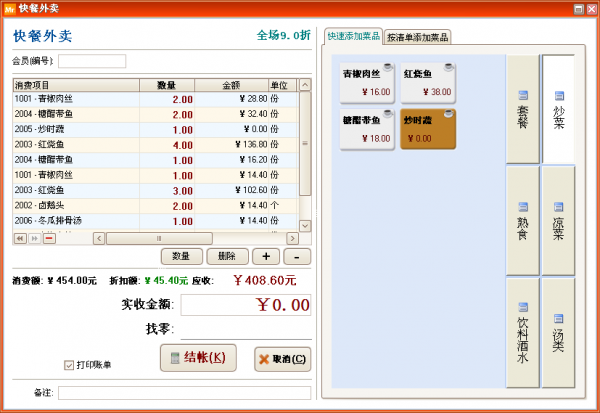Click the cup icon on 糖醋带鱼 card

coord(388,114)
